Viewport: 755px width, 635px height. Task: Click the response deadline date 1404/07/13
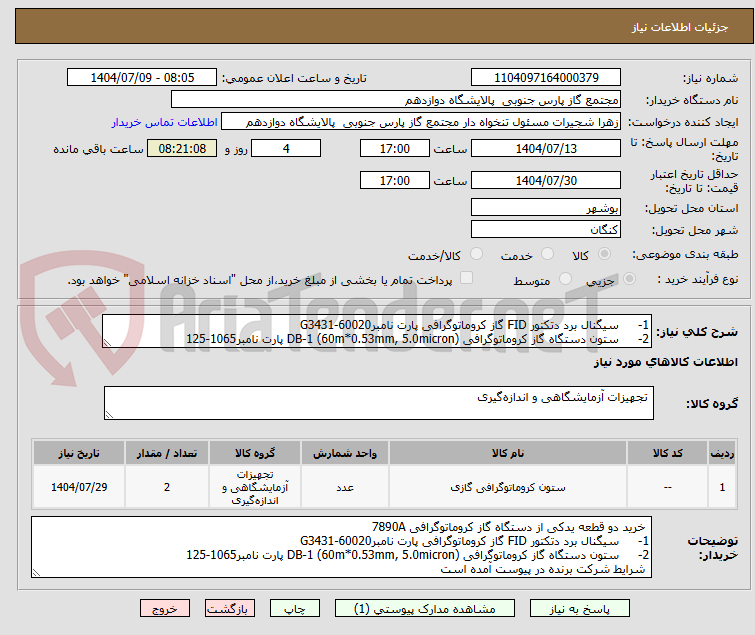(546, 148)
